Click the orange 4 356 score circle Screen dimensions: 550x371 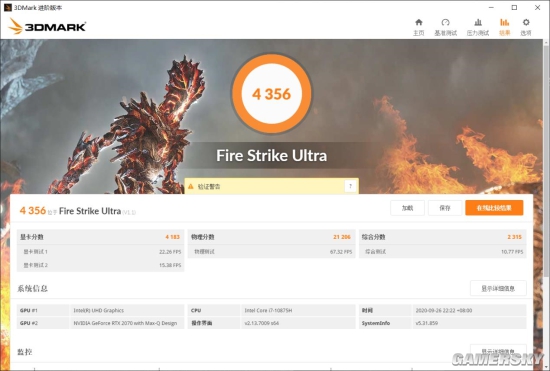[x=272, y=94]
